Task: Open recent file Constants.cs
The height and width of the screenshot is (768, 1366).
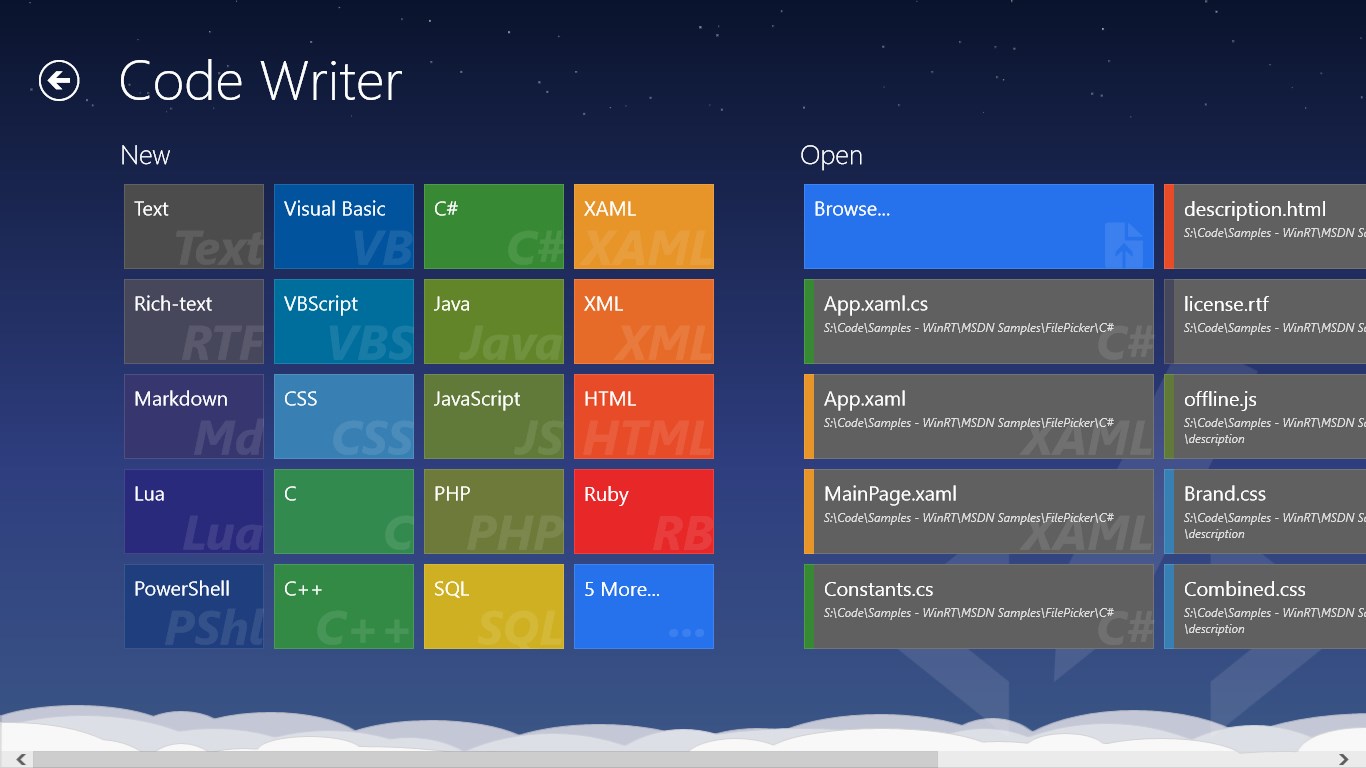Action: [x=979, y=606]
